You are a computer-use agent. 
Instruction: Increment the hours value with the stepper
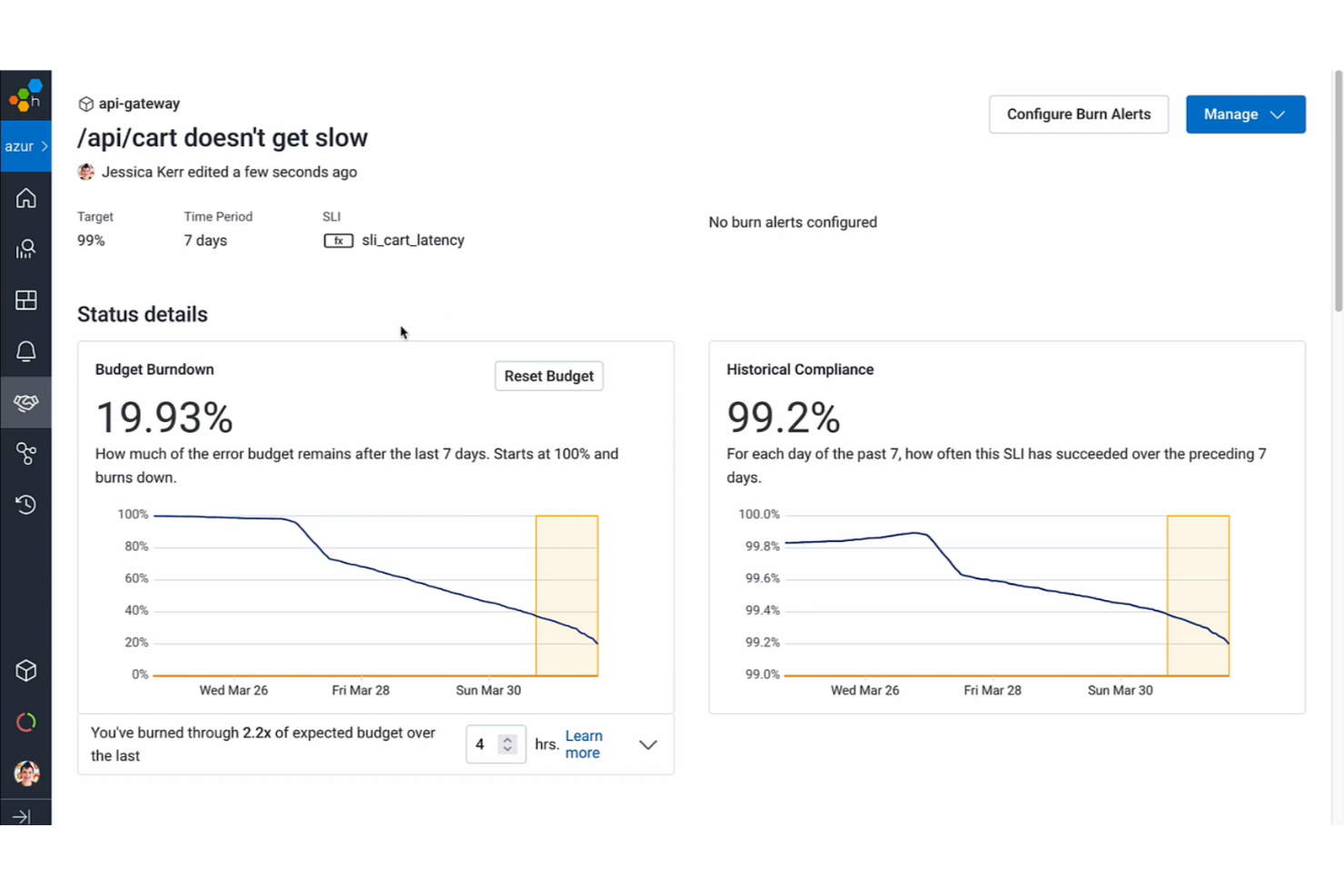point(507,738)
